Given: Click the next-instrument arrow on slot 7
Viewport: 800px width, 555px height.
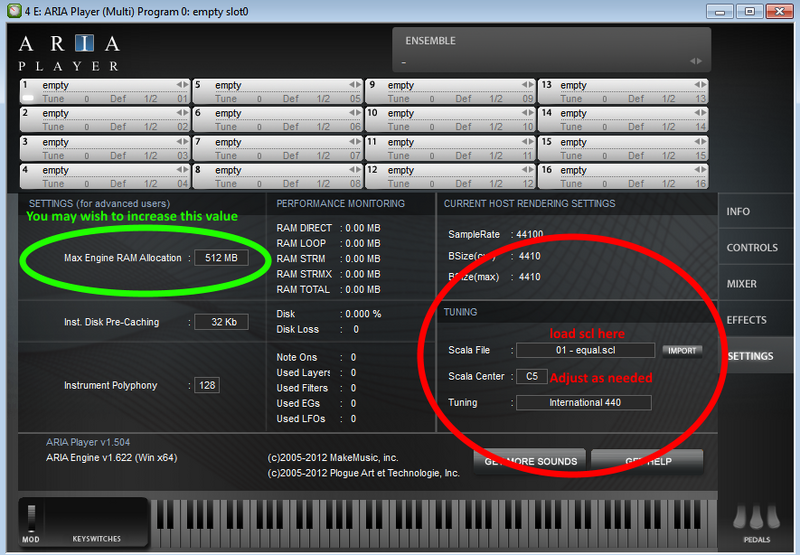Looking at the screenshot, I should click(359, 141).
